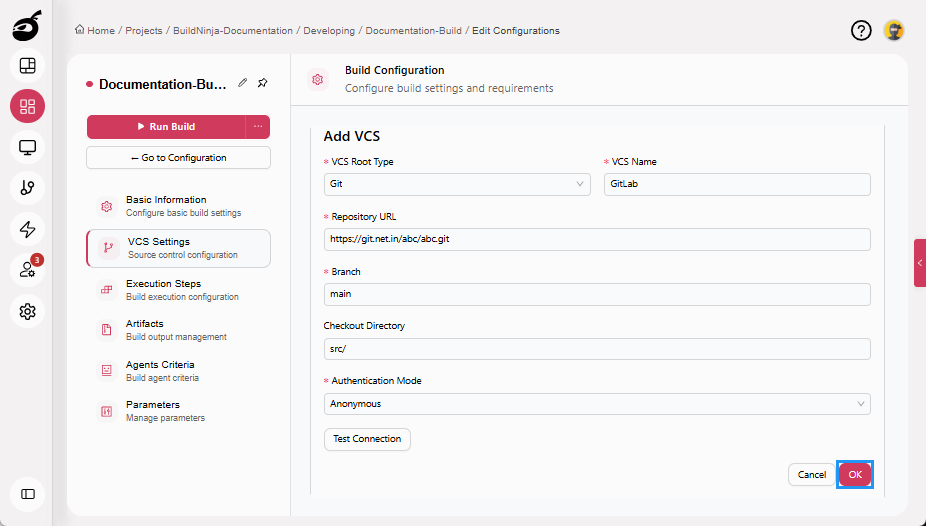Click the Branch input field

click(x=597, y=294)
